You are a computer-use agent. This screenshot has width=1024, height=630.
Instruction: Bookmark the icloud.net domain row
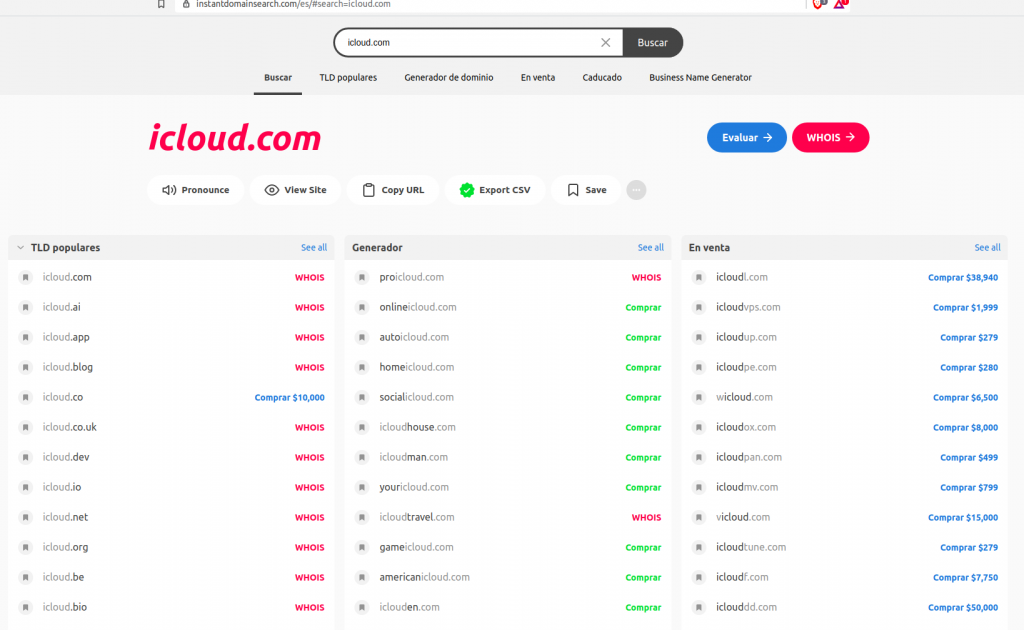pyautogui.click(x=25, y=518)
